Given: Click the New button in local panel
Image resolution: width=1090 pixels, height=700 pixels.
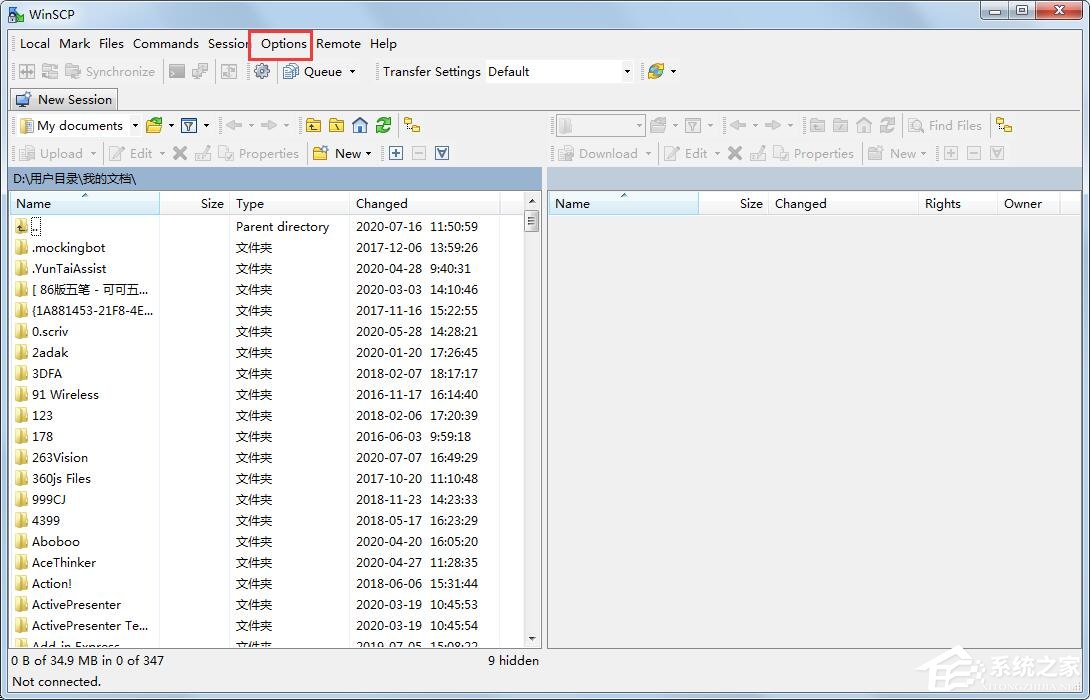Looking at the screenshot, I should tap(340, 154).
